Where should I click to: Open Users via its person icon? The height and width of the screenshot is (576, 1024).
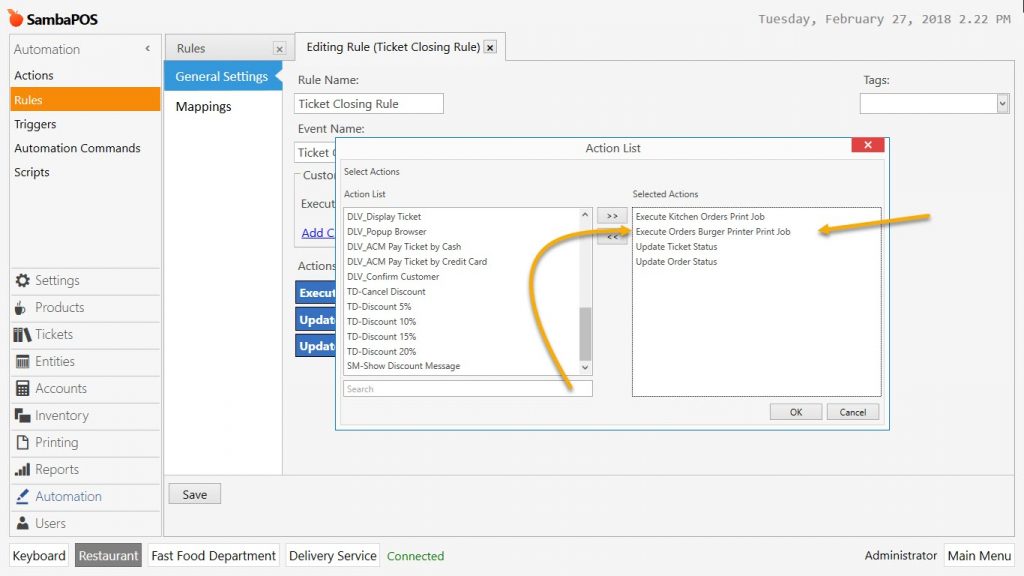[22, 523]
